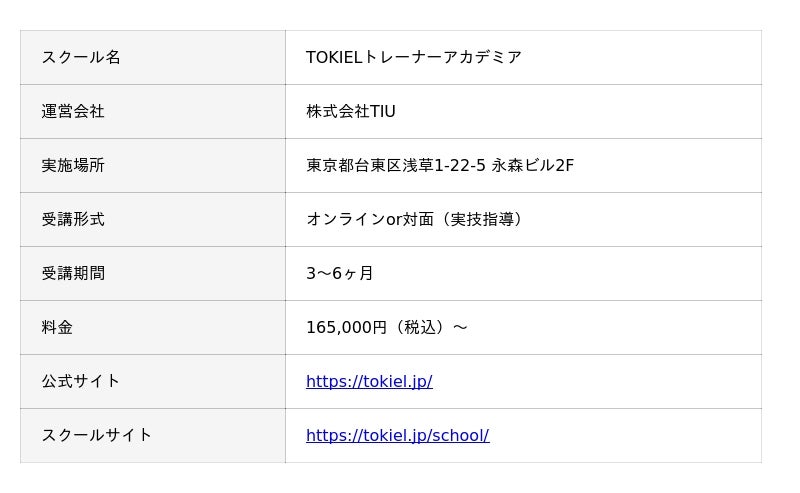Image resolution: width=800 pixels, height=493 pixels.
Task: Click the 公式サイト header cell
Action: point(81,381)
